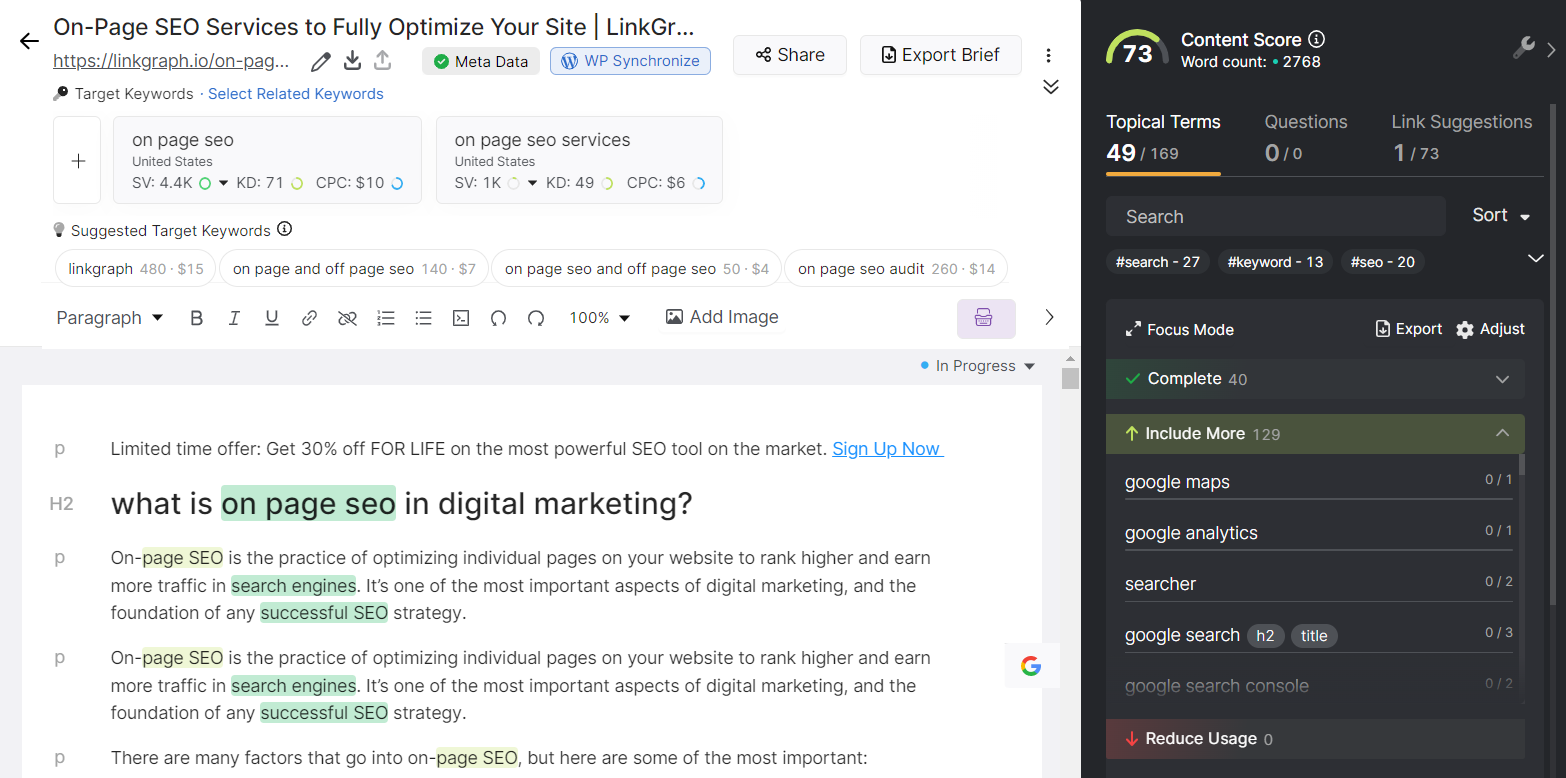This screenshot has height=778, width=1566.
Task: Expand the hashtag filter list chevron
Action: tap(1536, 259)
